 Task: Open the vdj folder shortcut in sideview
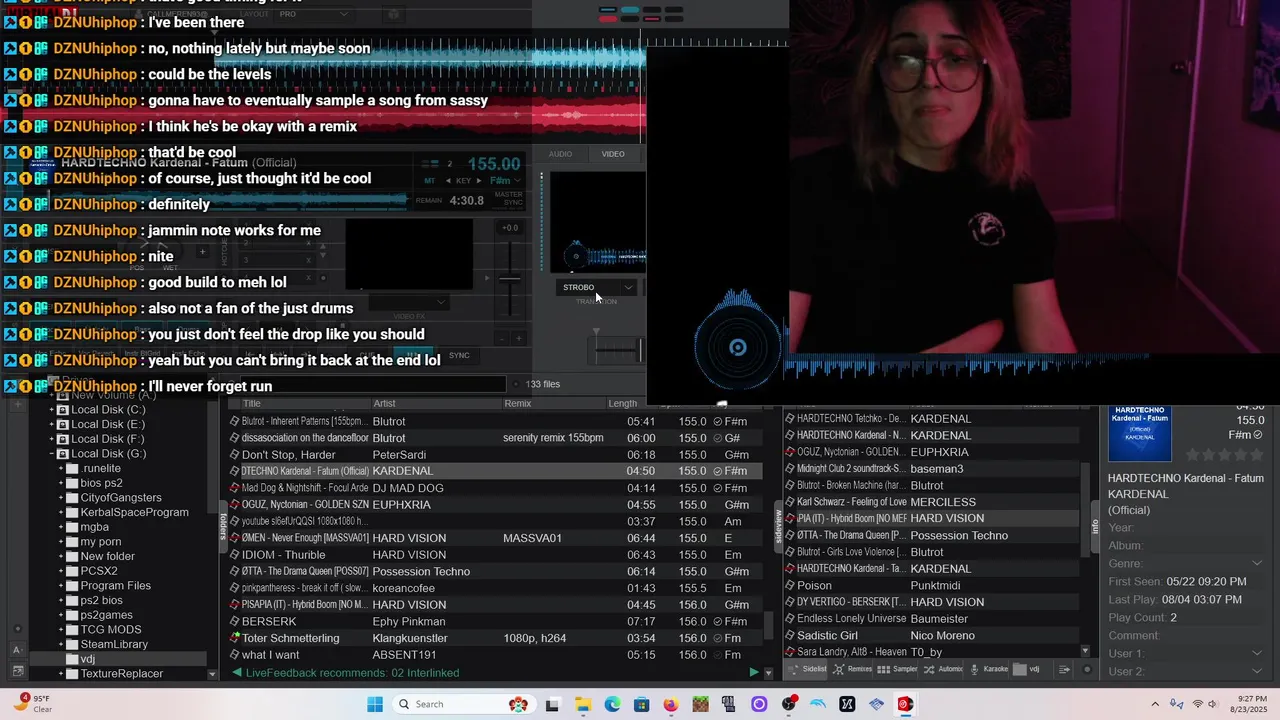(x=1027, y=669)
